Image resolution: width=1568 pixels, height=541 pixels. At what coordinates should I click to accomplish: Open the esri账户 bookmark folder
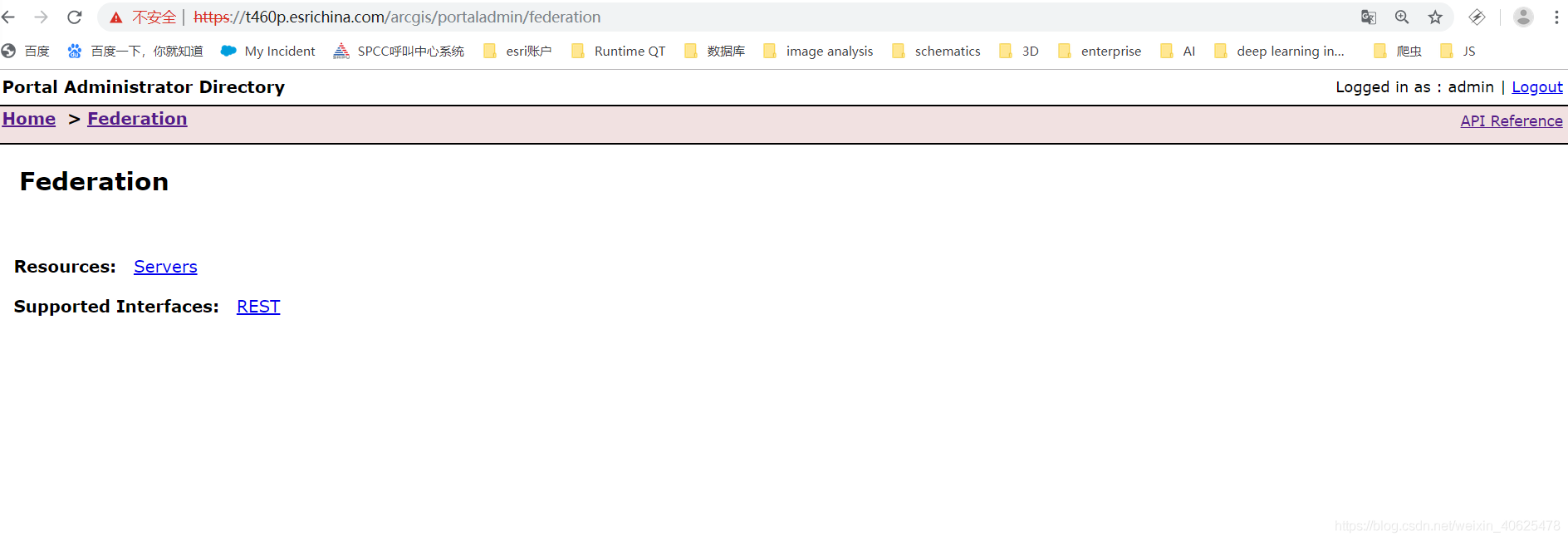pyautogui.click(x=517, y=51)
